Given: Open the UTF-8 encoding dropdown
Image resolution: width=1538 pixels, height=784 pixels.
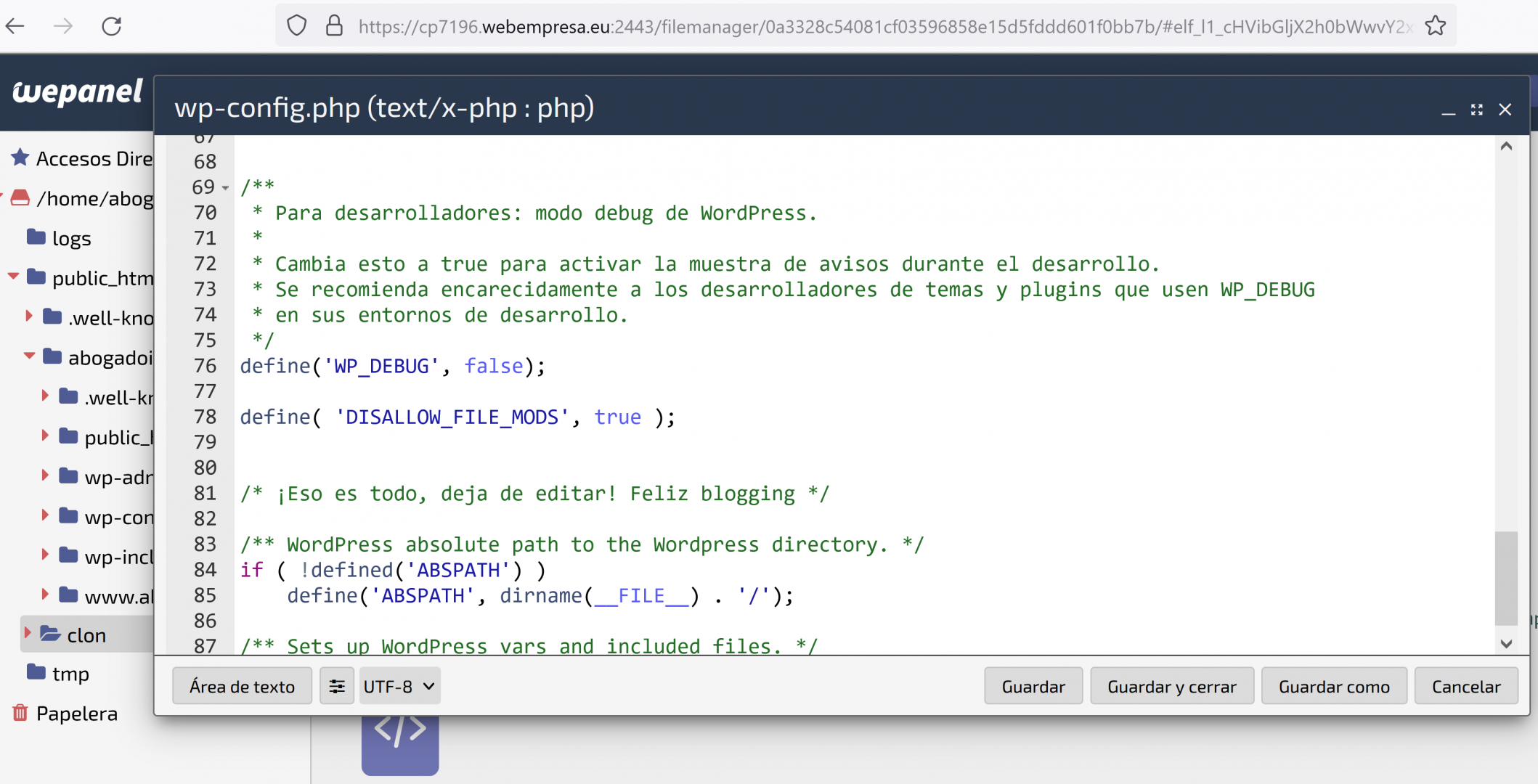Looking at the screenshot, I should pyautogui.click(x=399, y=686).
